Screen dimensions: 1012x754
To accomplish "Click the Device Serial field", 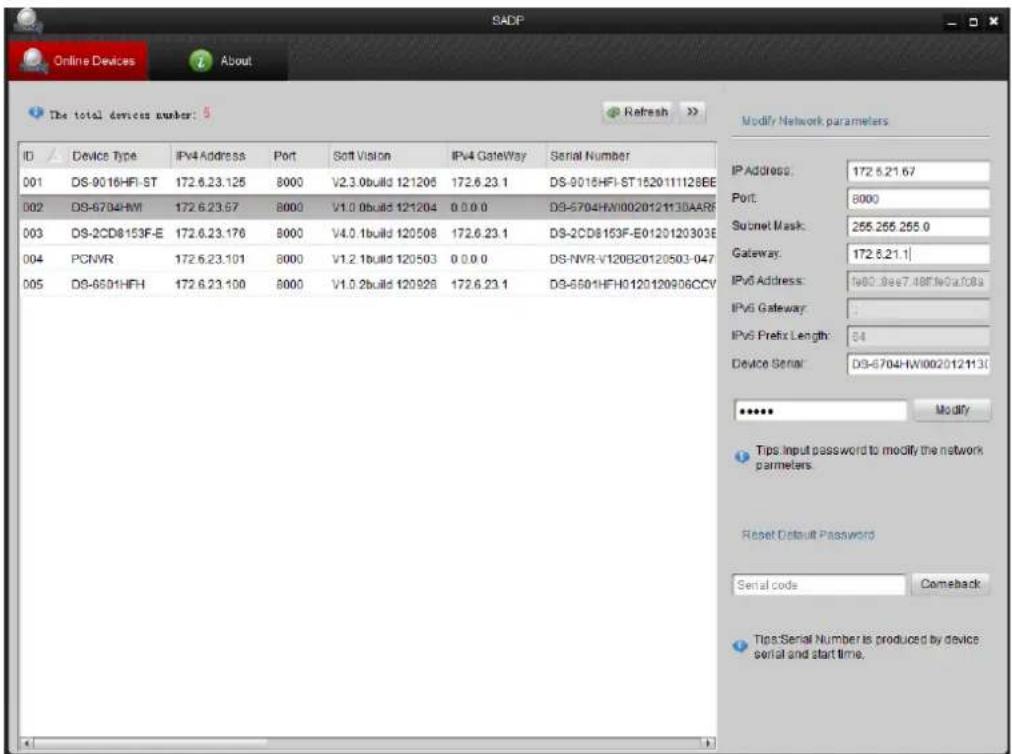I will tap(918, 364).
